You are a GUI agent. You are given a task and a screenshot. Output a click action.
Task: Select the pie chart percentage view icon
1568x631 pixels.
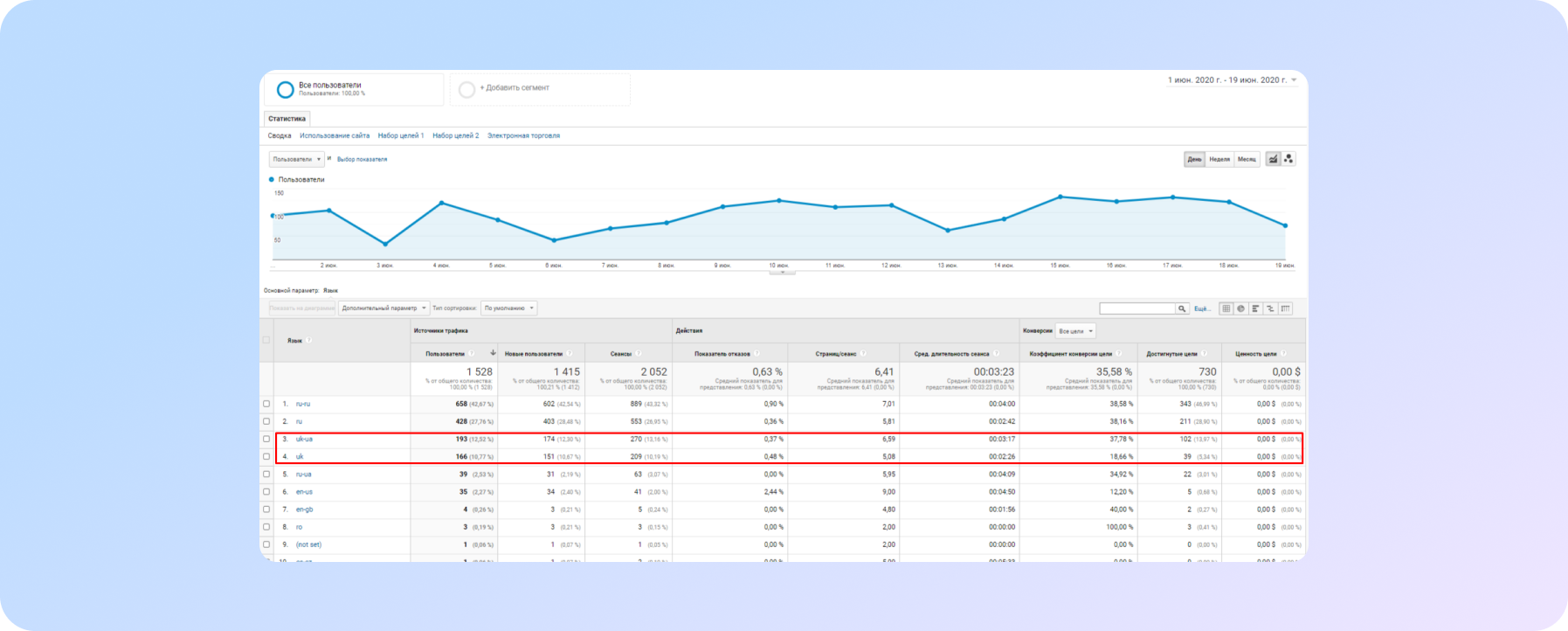(1241, 309)
